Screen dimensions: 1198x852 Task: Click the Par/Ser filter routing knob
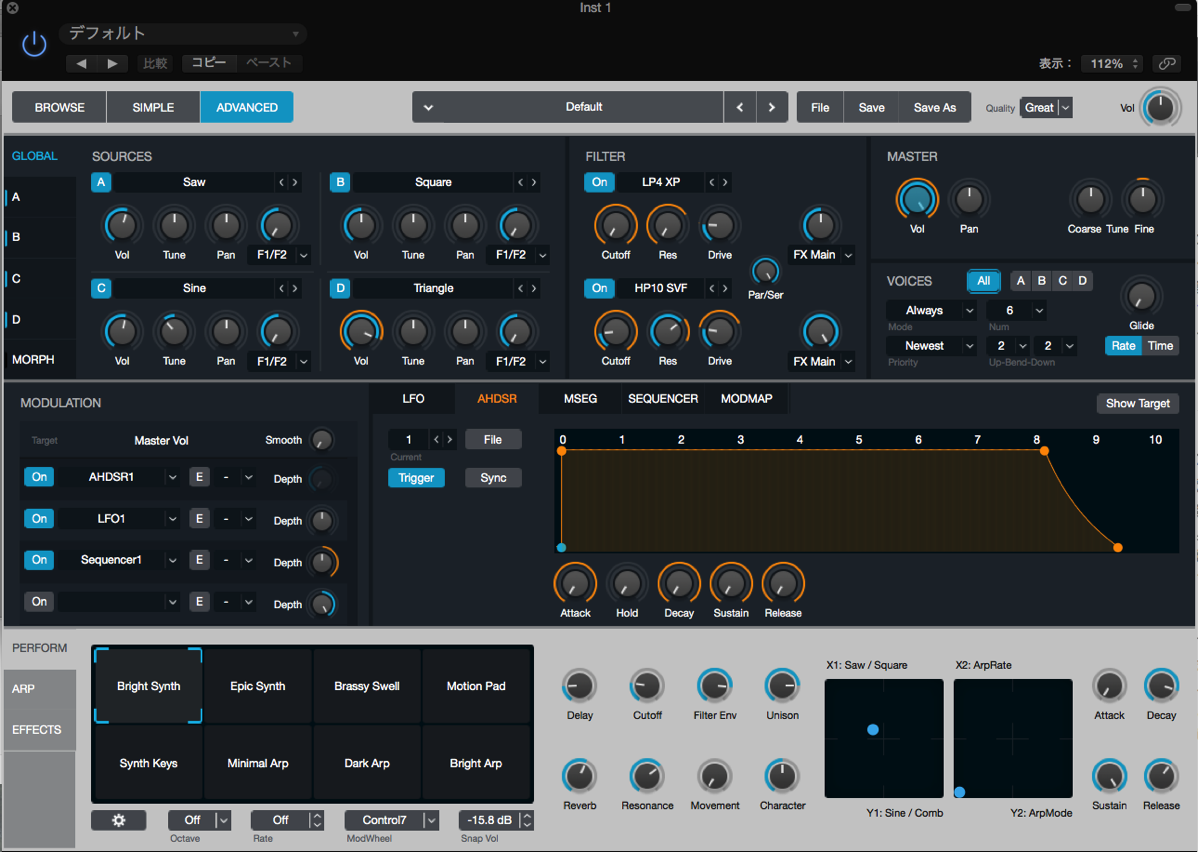click(x=765, y=271)
